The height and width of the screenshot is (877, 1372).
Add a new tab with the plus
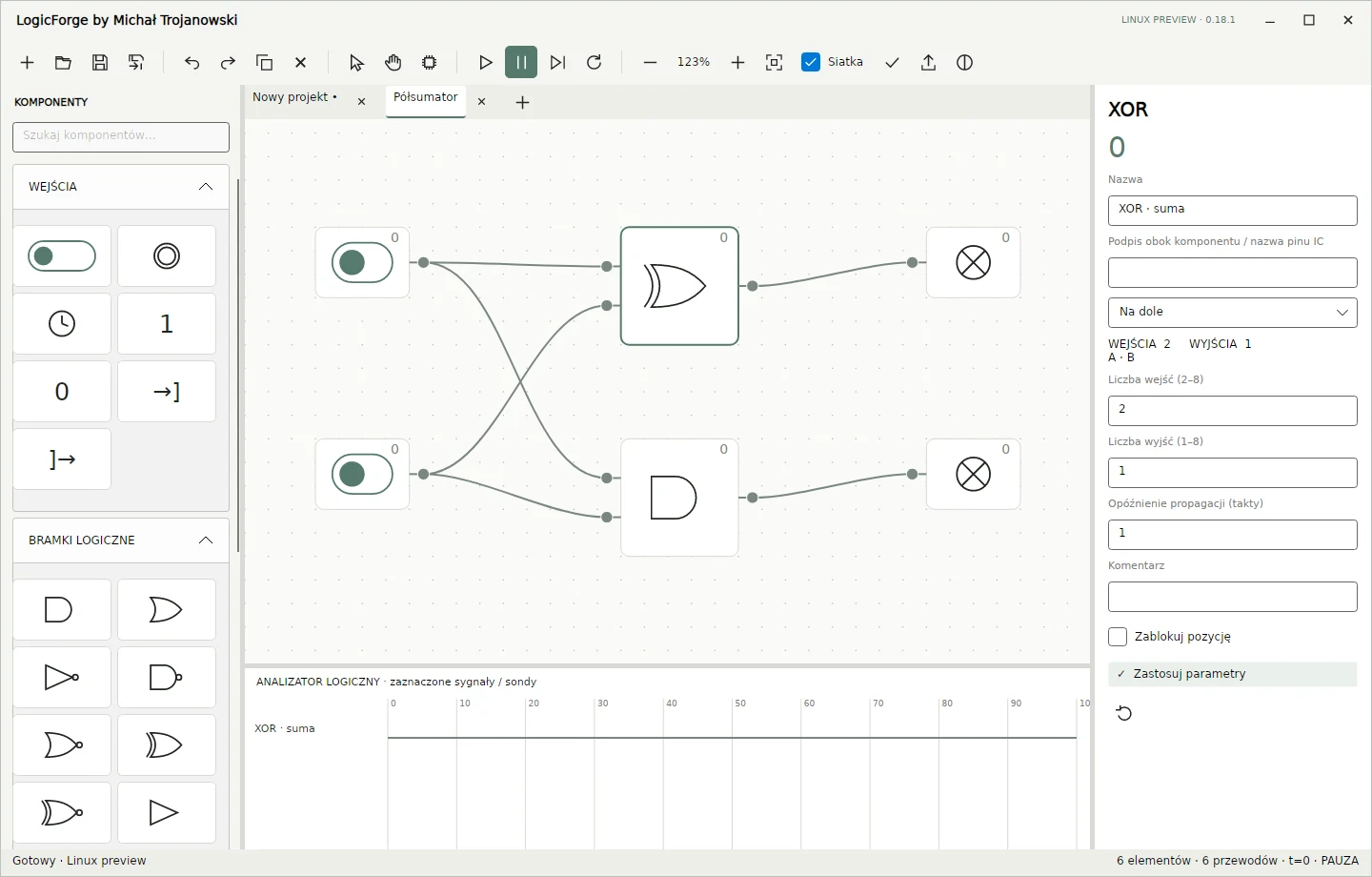pos(523,103)
